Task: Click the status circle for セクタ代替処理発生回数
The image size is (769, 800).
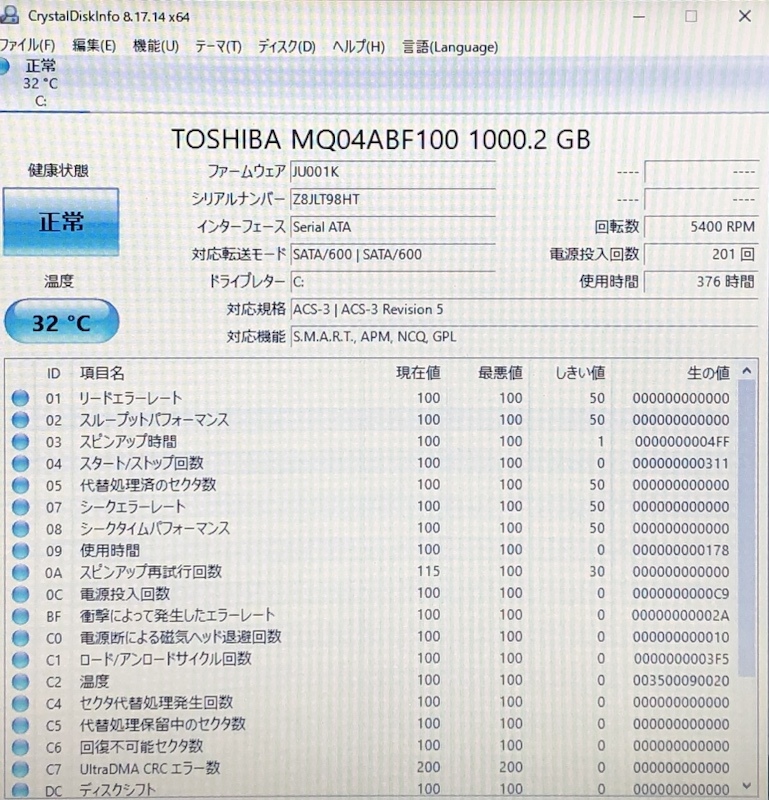Action: pos(20,703)
